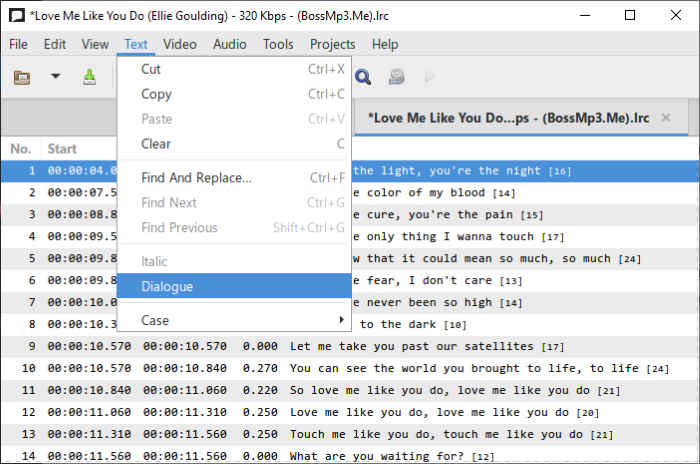Open the Audio menu
Image resolution: width=700 pixels, height=464 pixels.
229,44
